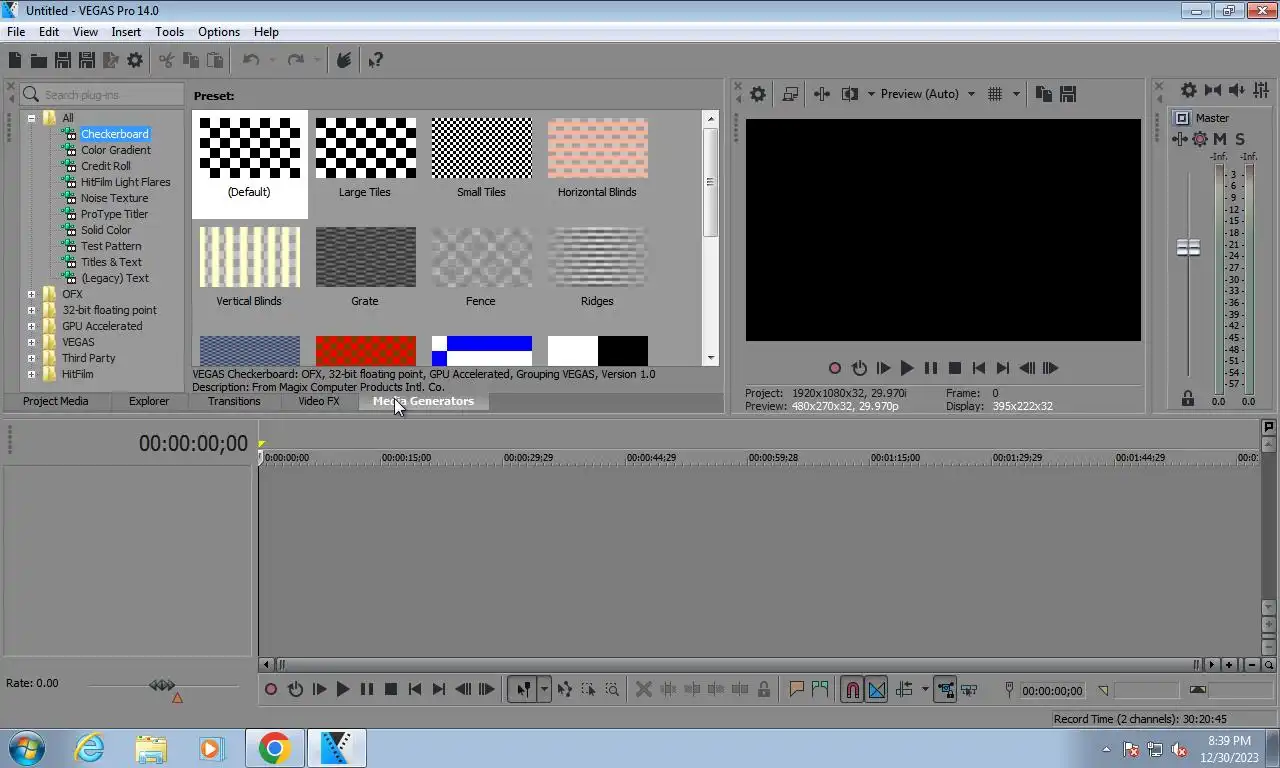Click the Master FX plug-in icon
The width and height of the screenshot is (1280, 768).
[x=1180, y=139]
